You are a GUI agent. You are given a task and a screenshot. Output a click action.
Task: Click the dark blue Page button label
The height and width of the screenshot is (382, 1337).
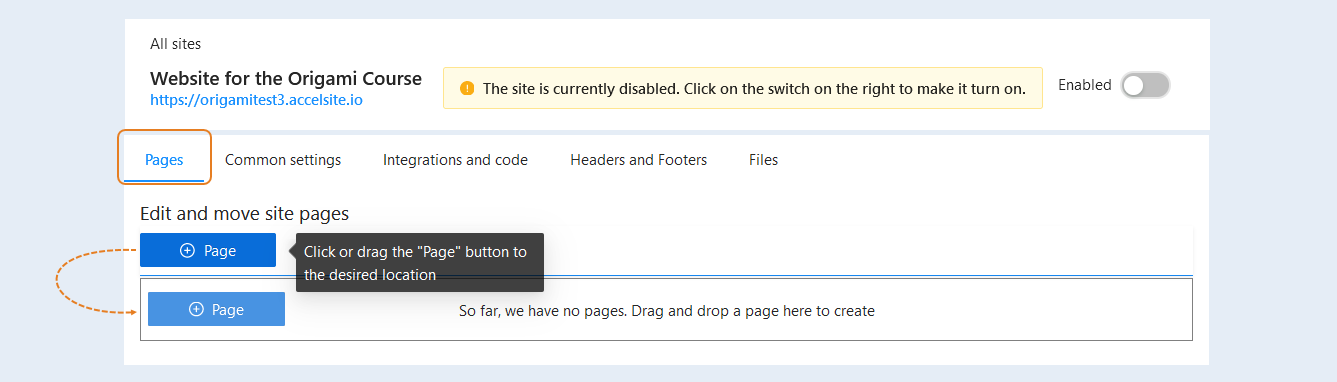pyautogui.click(x=220, y=251)
